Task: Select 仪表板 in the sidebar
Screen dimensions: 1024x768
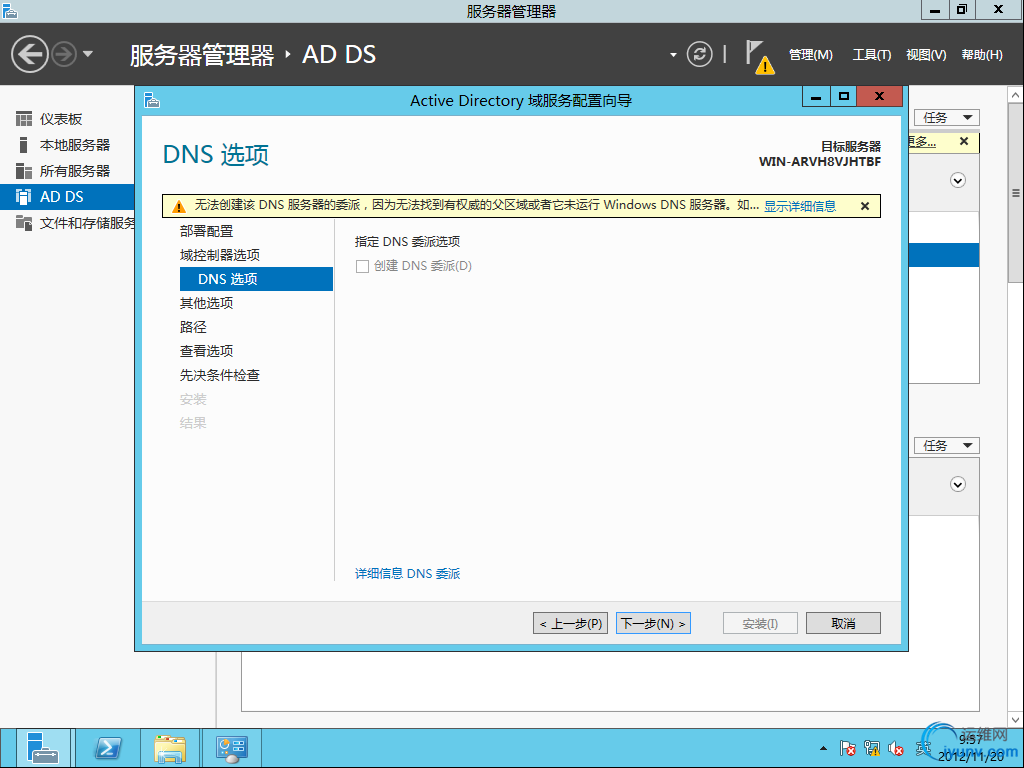Action: click(67, 119)
